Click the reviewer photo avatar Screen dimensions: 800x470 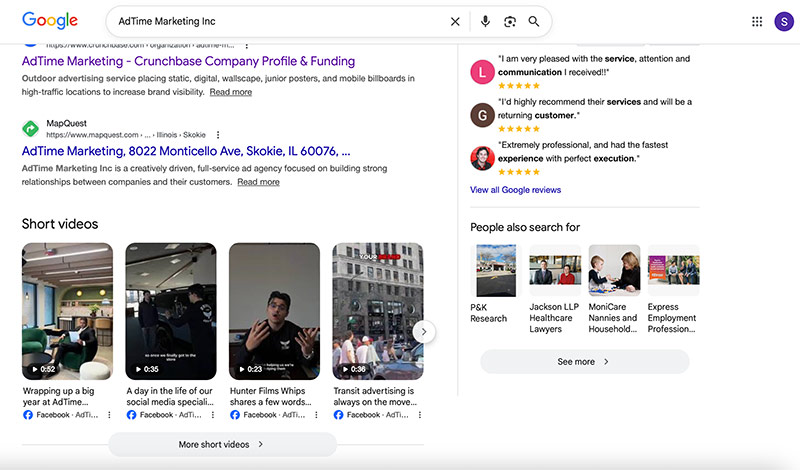tap(482, 158)
